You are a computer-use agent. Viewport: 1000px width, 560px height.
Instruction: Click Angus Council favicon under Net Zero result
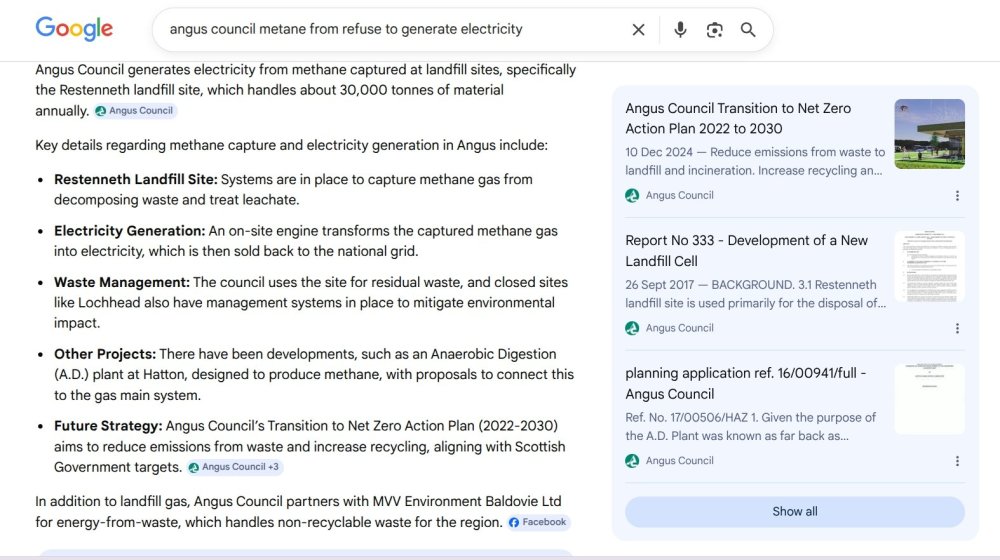pyautogui.click(x=632, y=195)
